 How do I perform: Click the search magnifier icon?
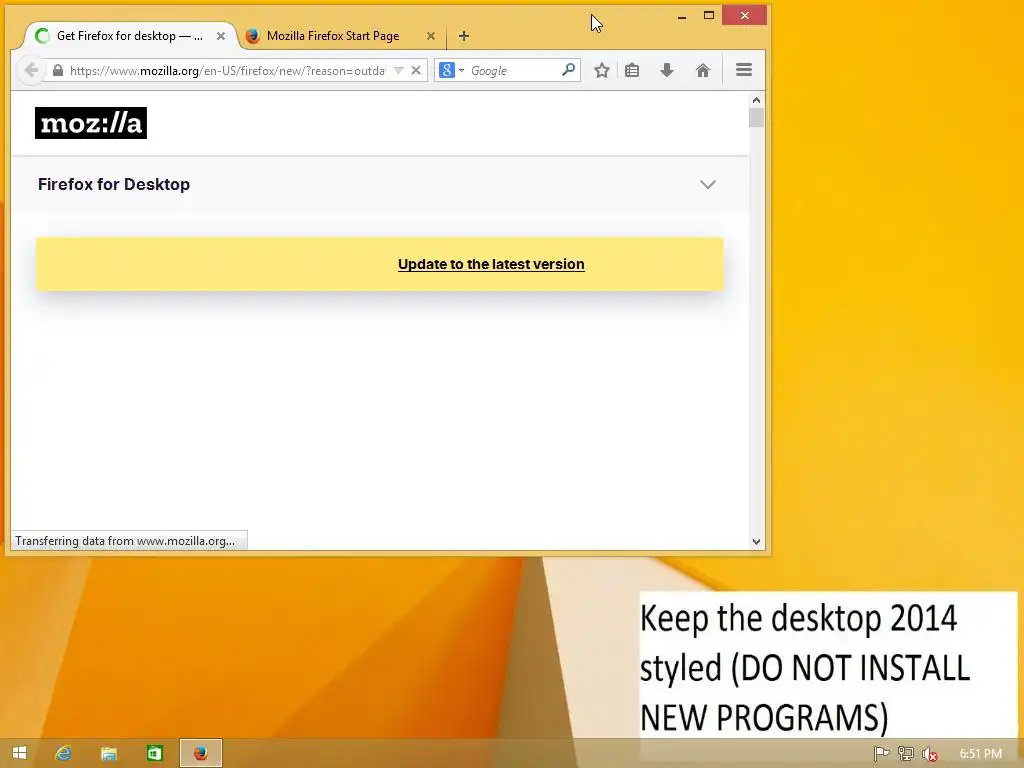[568, 69]
